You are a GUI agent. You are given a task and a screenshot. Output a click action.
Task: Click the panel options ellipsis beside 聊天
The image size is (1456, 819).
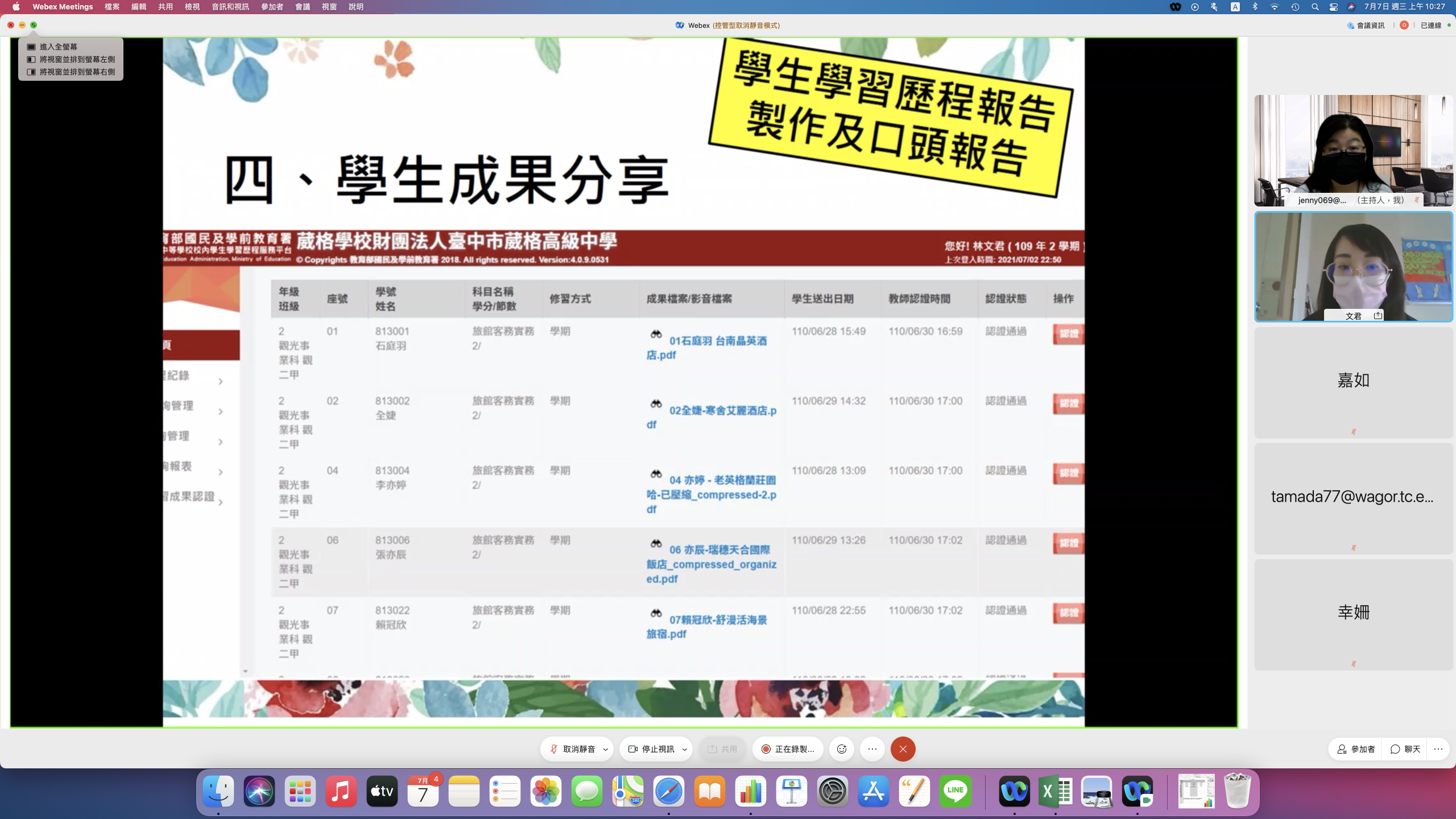coord(1438,749)
